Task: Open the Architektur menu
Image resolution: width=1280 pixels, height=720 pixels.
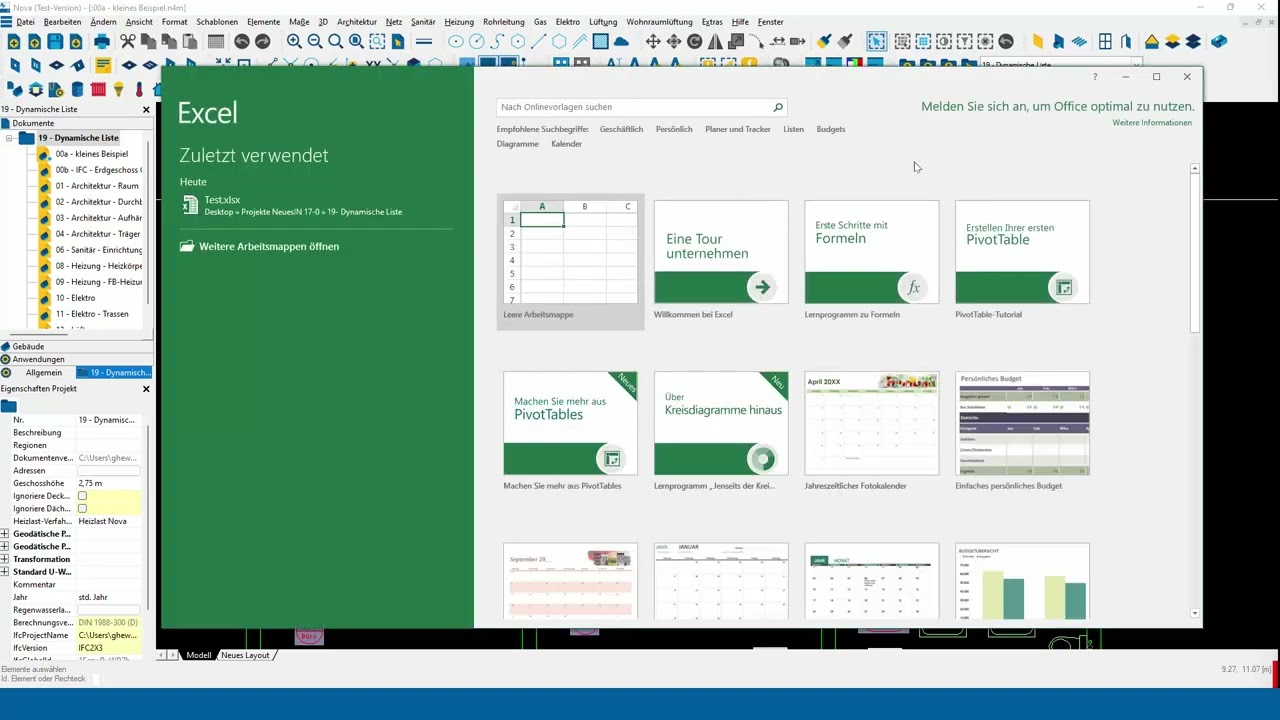Action: point(357,22)
